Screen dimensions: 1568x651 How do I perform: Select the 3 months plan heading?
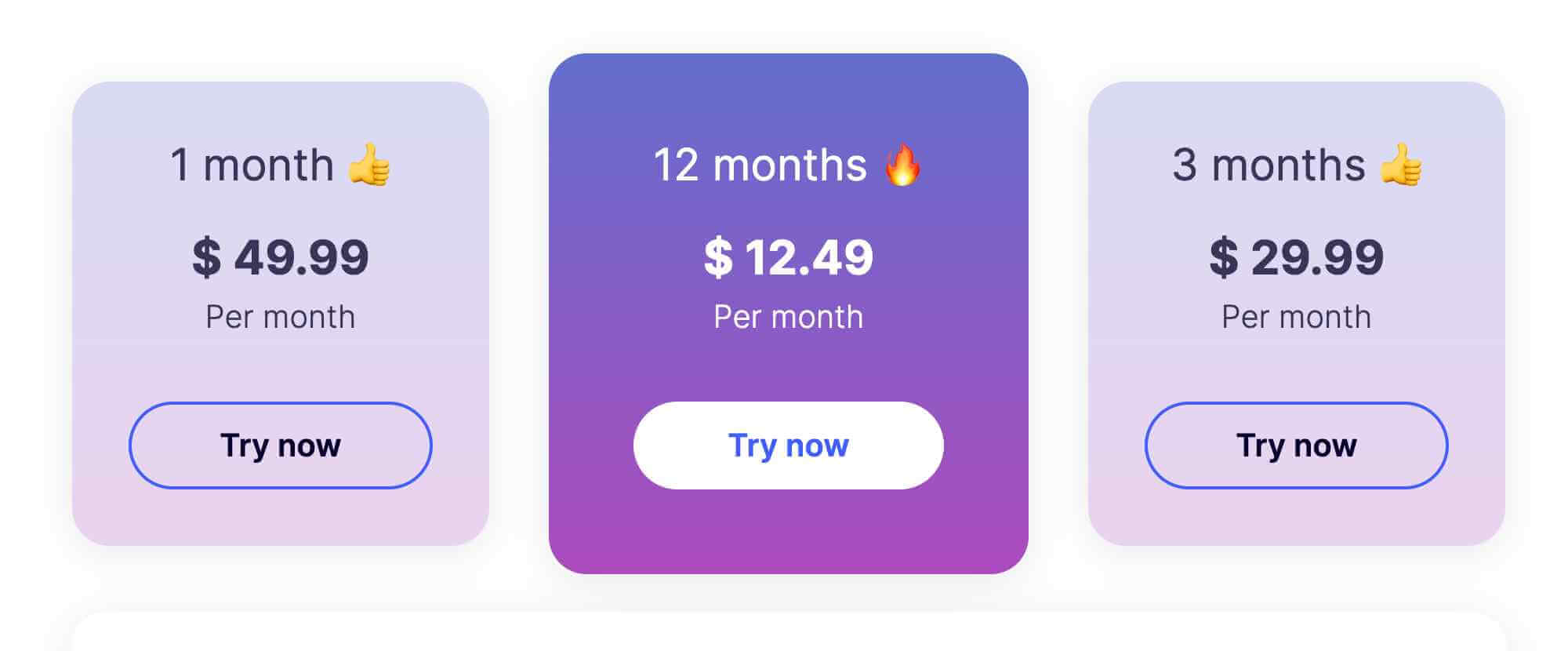tap(1297, 165)
